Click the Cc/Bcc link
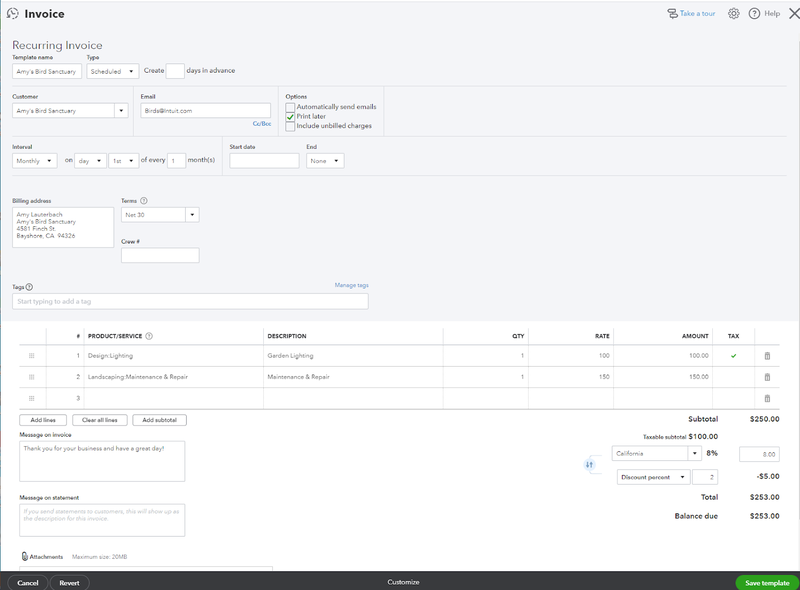Screen dimensions: 800x590 pos(262,124)
